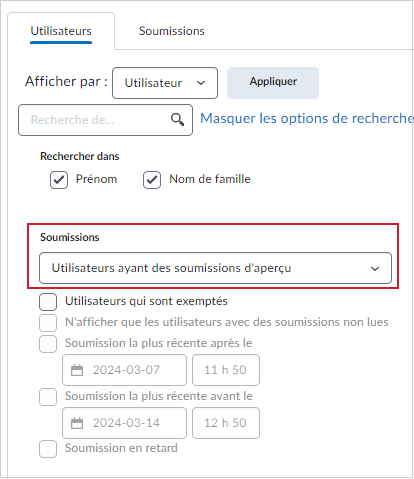Expand Utilisateurs ayant des soumissions d'aperçu dropdown
This screenshot has width=414, height=479.
click(215, 268)
